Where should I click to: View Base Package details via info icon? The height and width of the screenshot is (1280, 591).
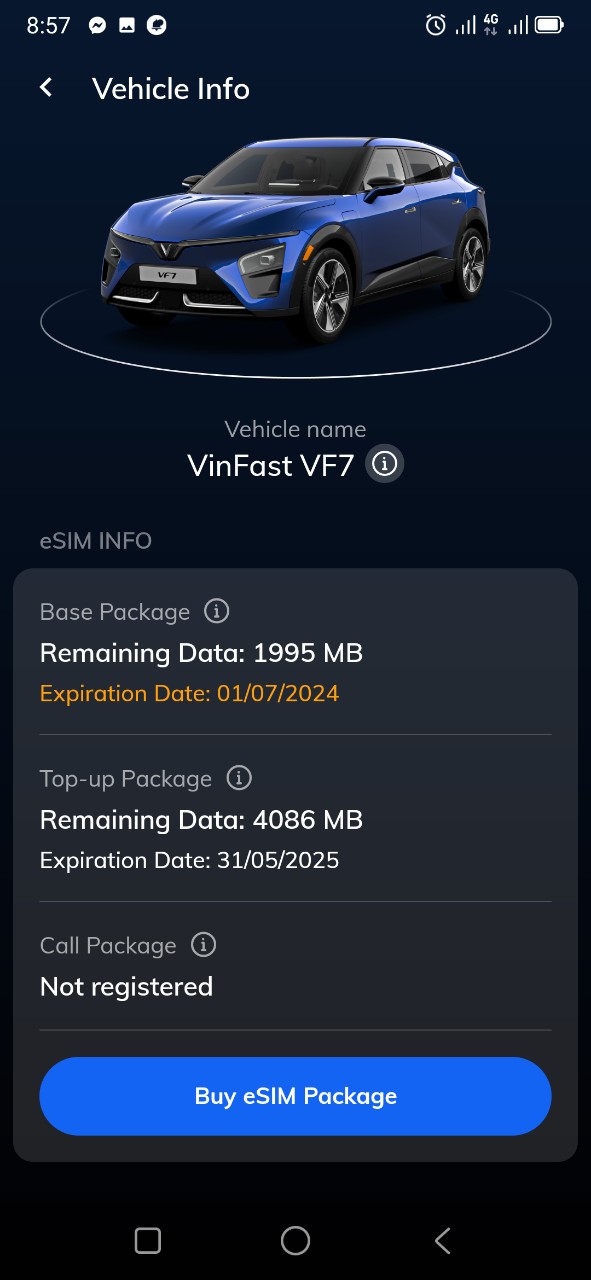click(216, 611)
